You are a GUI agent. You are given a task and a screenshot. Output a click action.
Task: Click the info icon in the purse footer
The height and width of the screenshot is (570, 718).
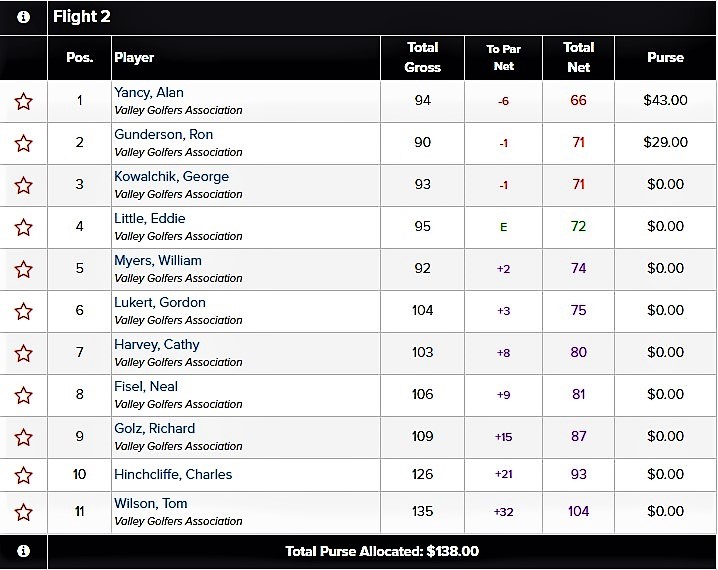point(23,551)
